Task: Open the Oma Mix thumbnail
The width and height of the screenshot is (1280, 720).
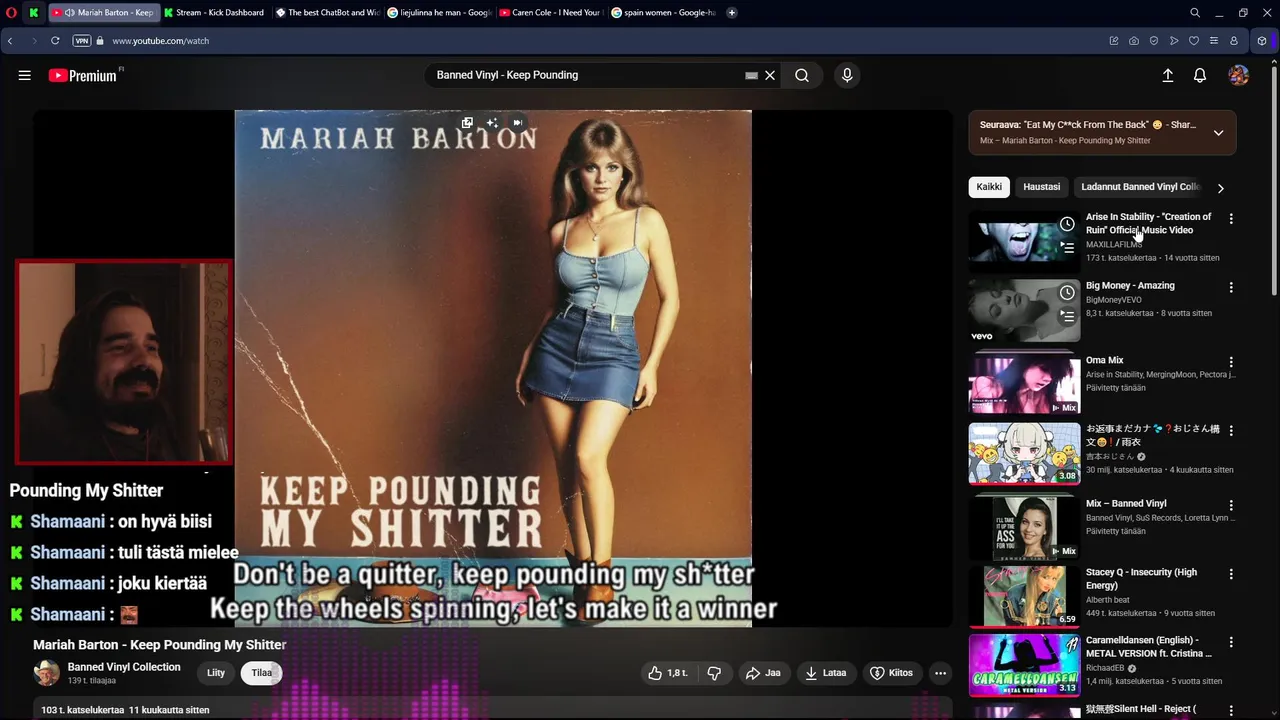Action: (x=1024, y=384)
